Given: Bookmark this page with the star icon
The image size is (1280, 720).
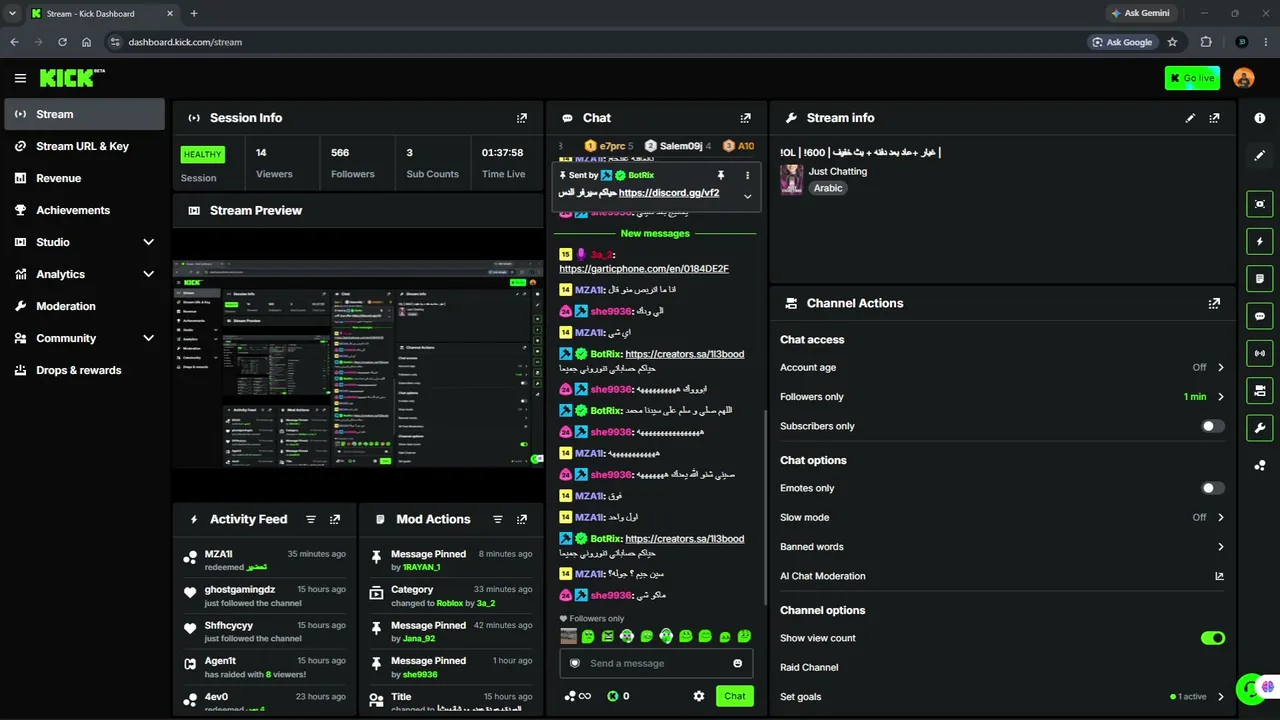Looking at the screenshot, I should coord(1172,42).
